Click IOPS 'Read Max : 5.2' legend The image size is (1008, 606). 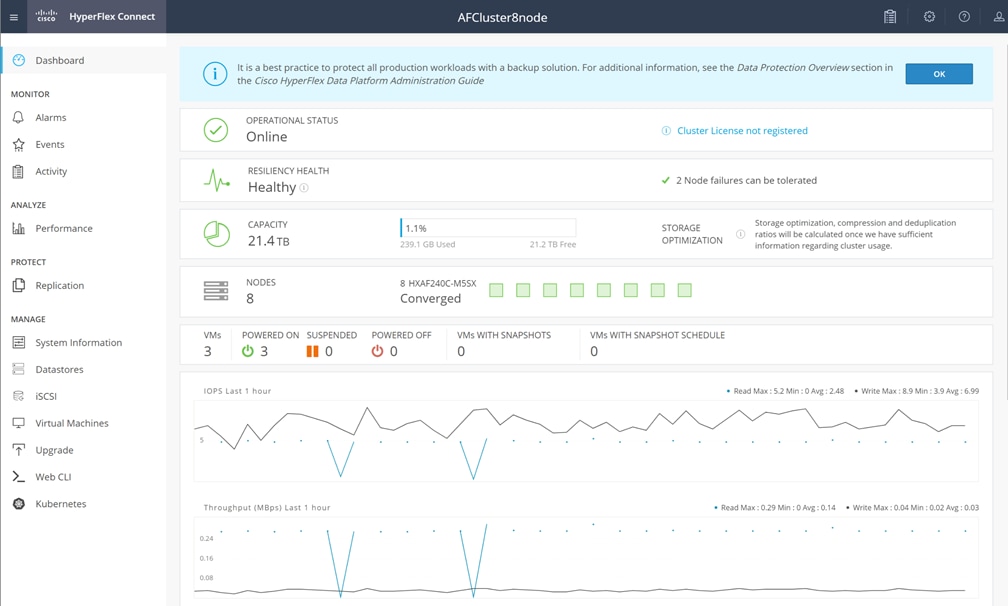click(x=785, y=391)
